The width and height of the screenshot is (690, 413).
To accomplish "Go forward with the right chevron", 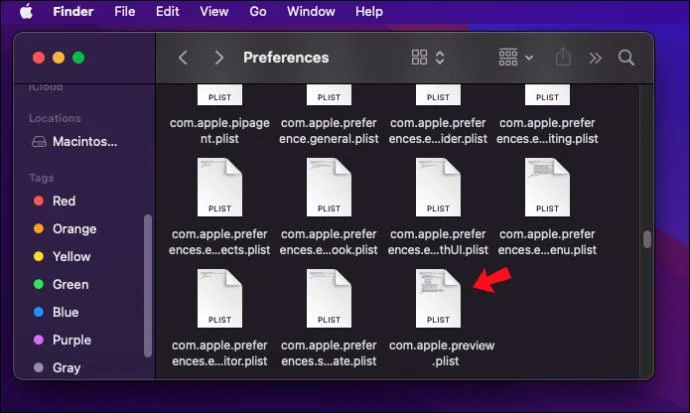I will click(219, 58).
